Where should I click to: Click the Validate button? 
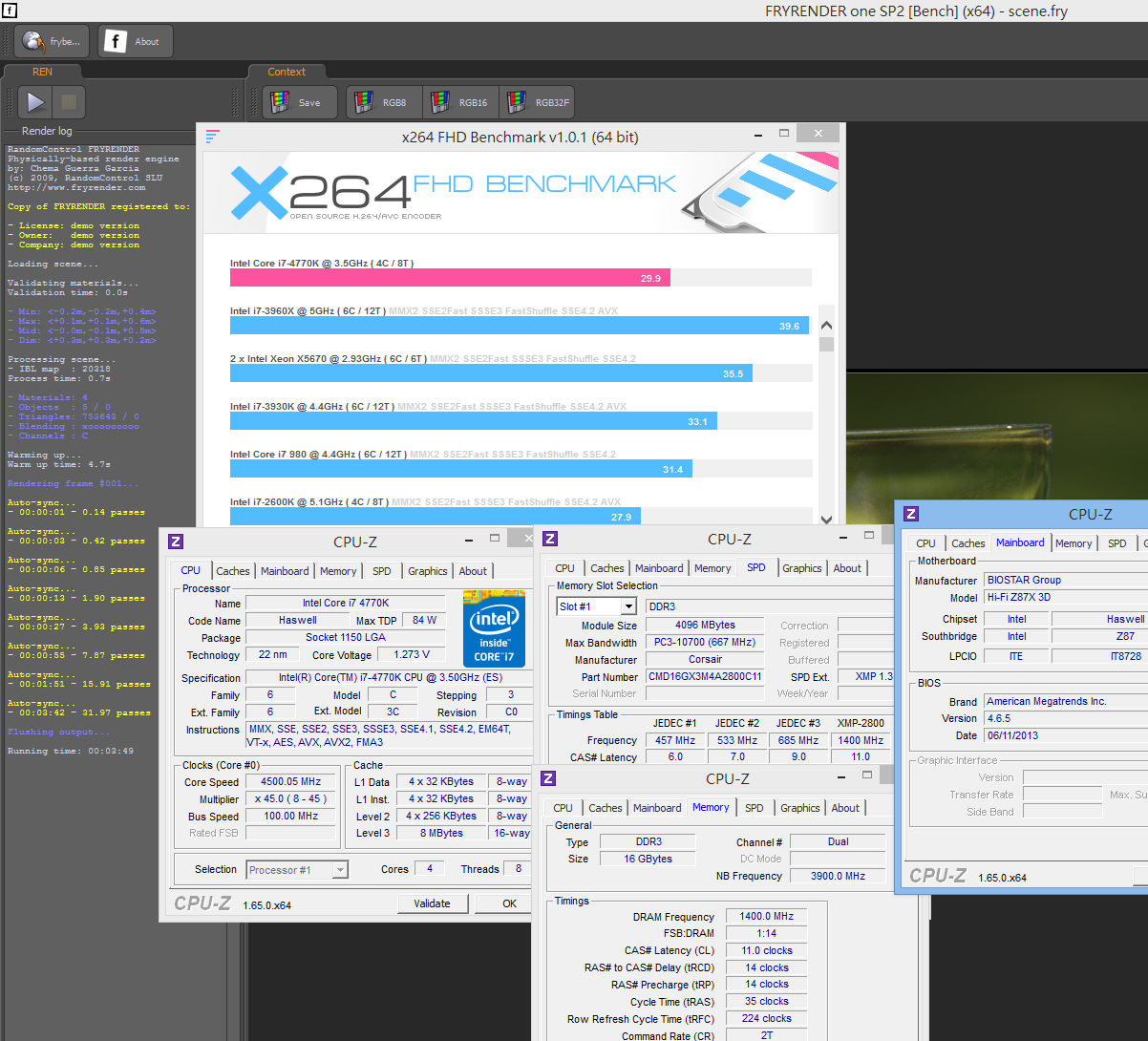tap(432, 903)
